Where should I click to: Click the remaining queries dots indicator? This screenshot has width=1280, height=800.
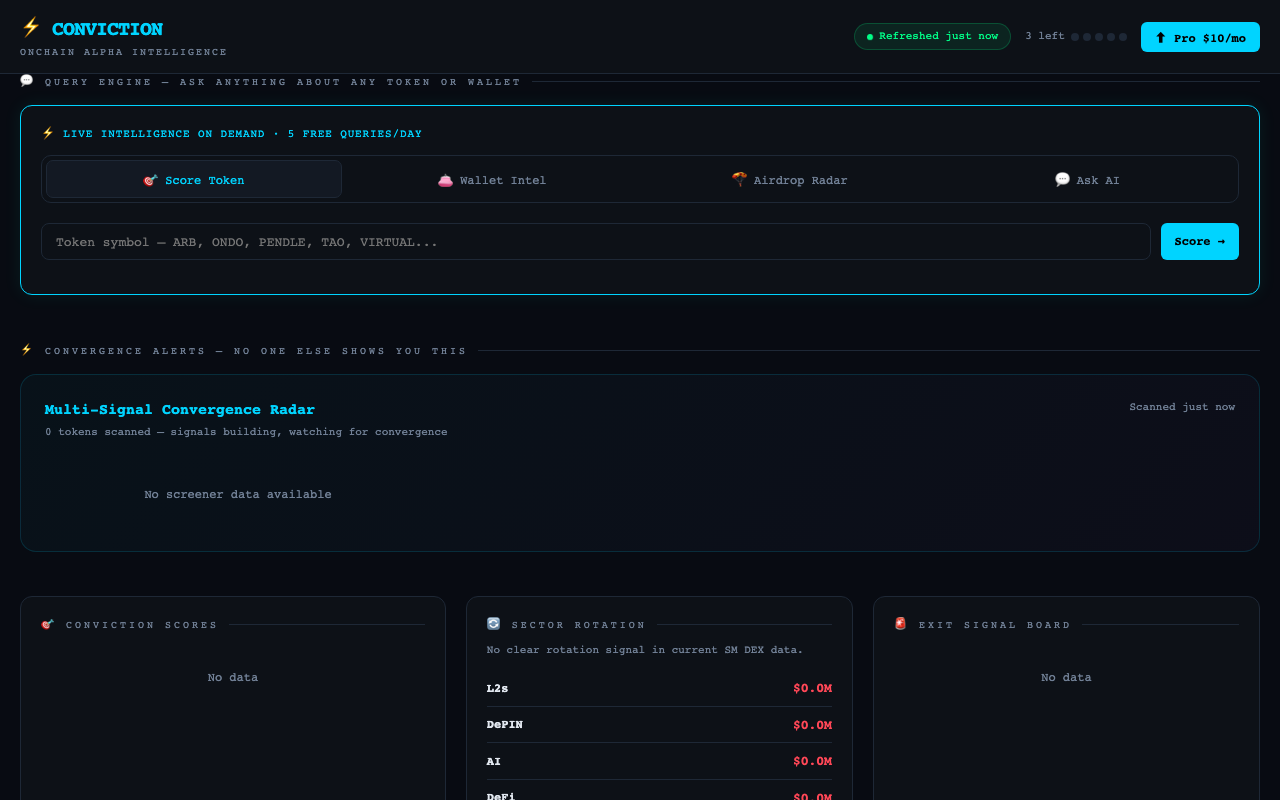point(1099,37)
